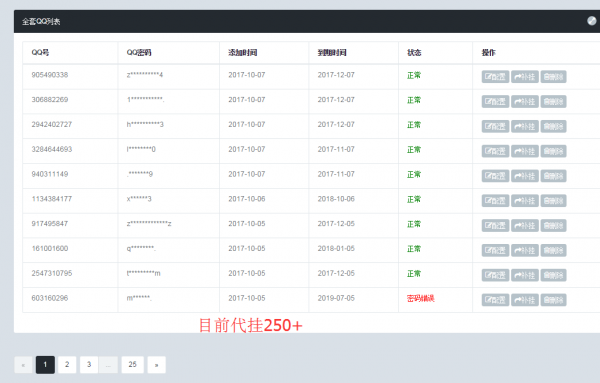Click 补挂 button for QQ 306882269

tap(525, 101)
